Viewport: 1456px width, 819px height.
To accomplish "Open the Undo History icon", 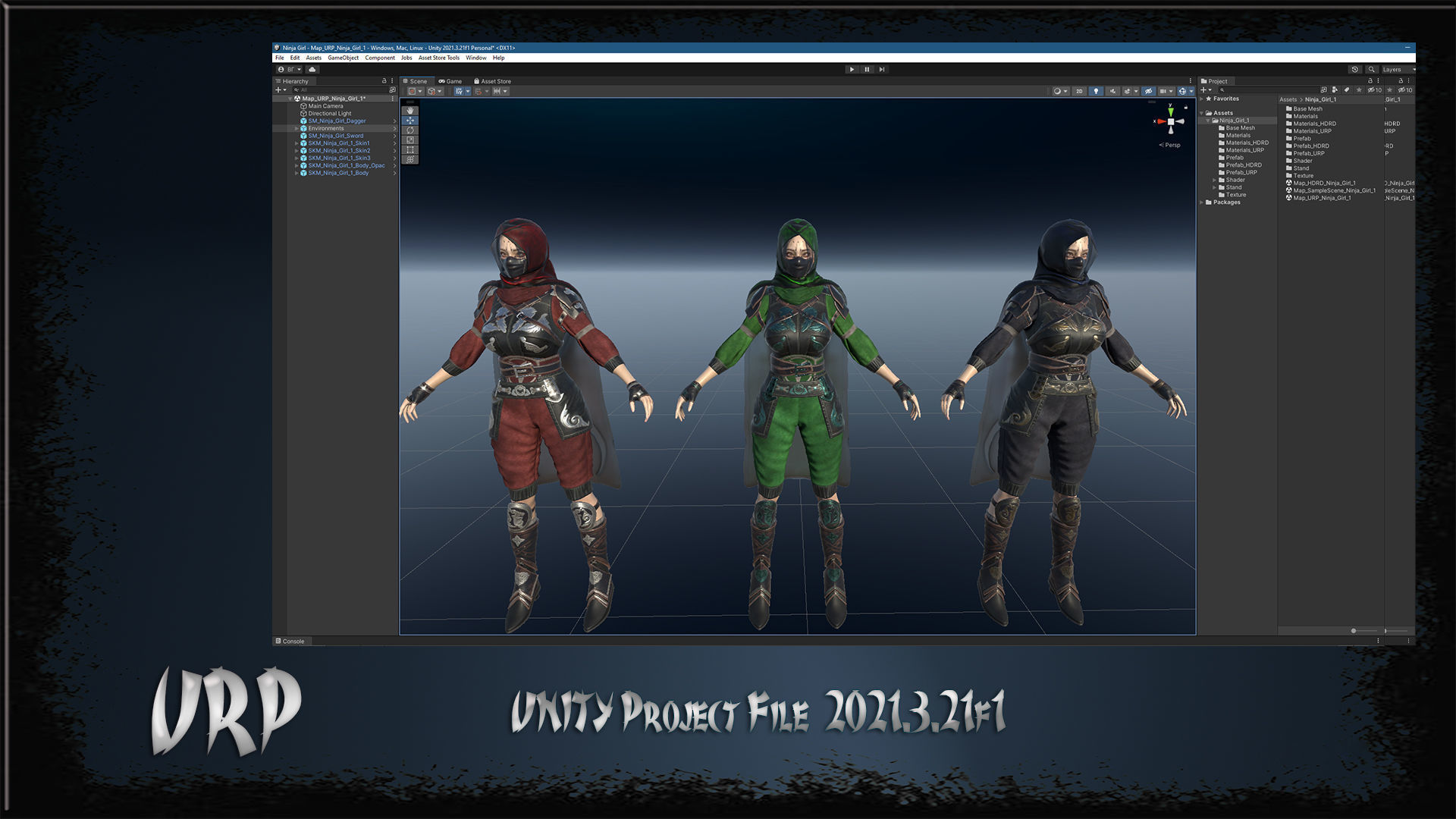I will (x=1355, y=69).
